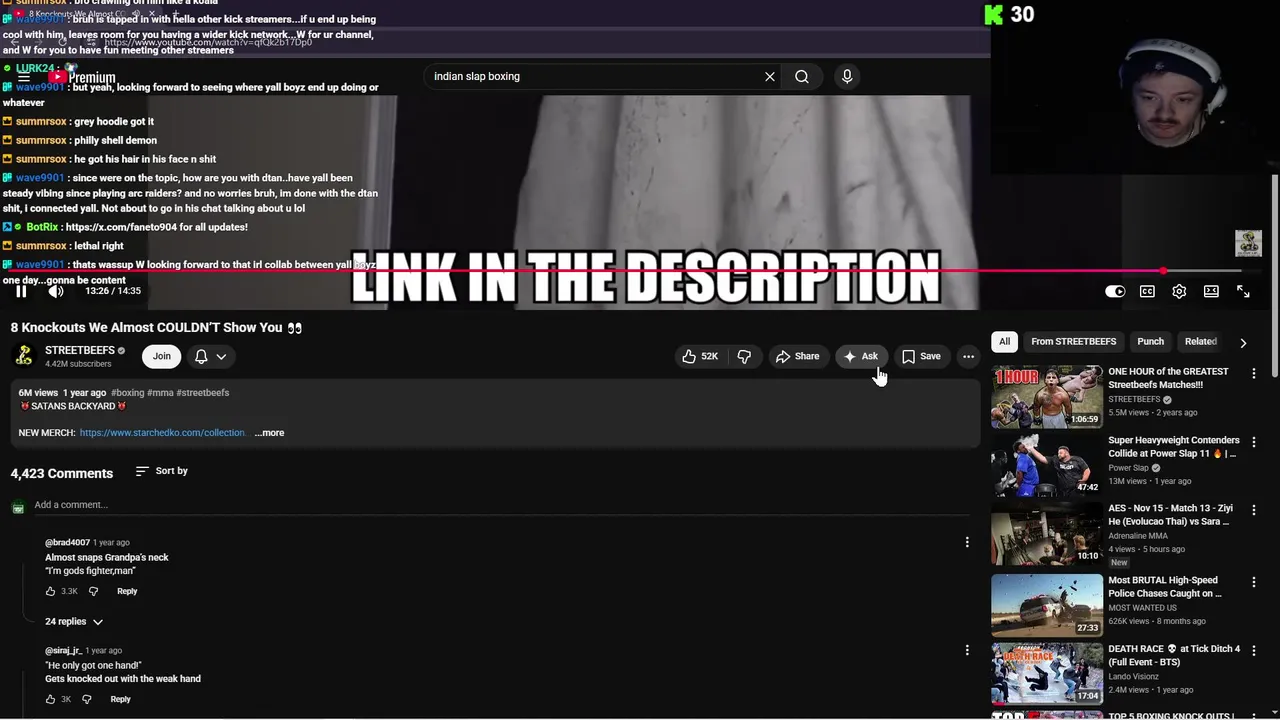This screenshot has width=1280, height=720.
Task: Click the #streetbeefs hashtag
Action: click(x=203, y=393)
